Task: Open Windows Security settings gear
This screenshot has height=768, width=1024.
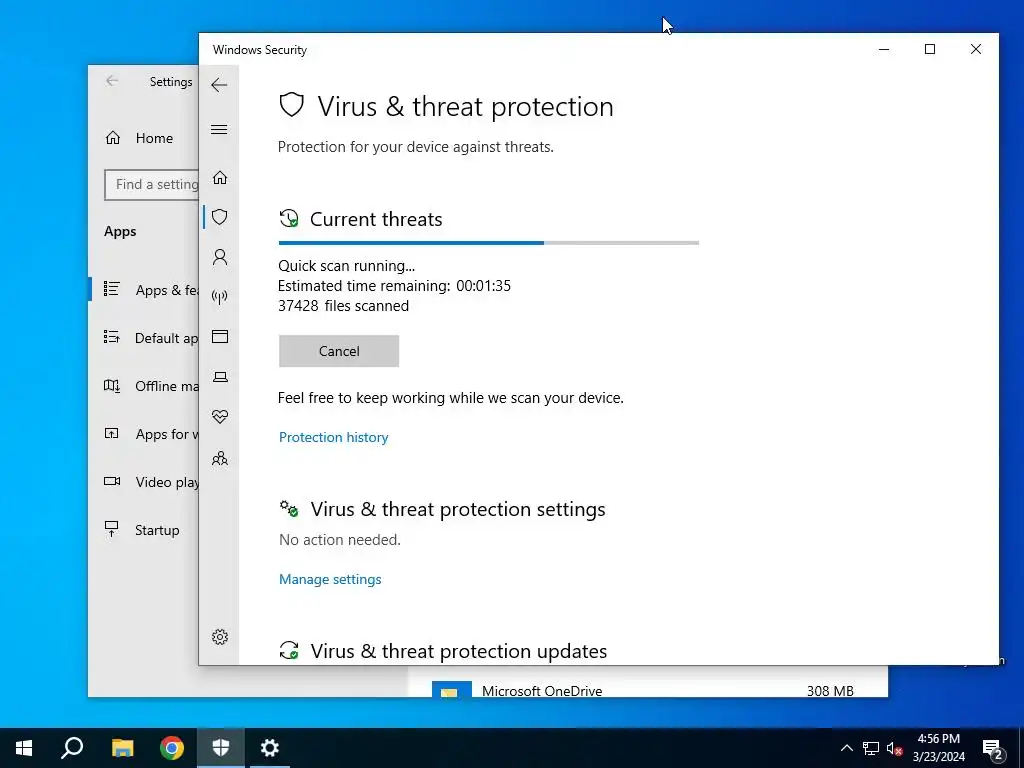Action: coord(219,637)
